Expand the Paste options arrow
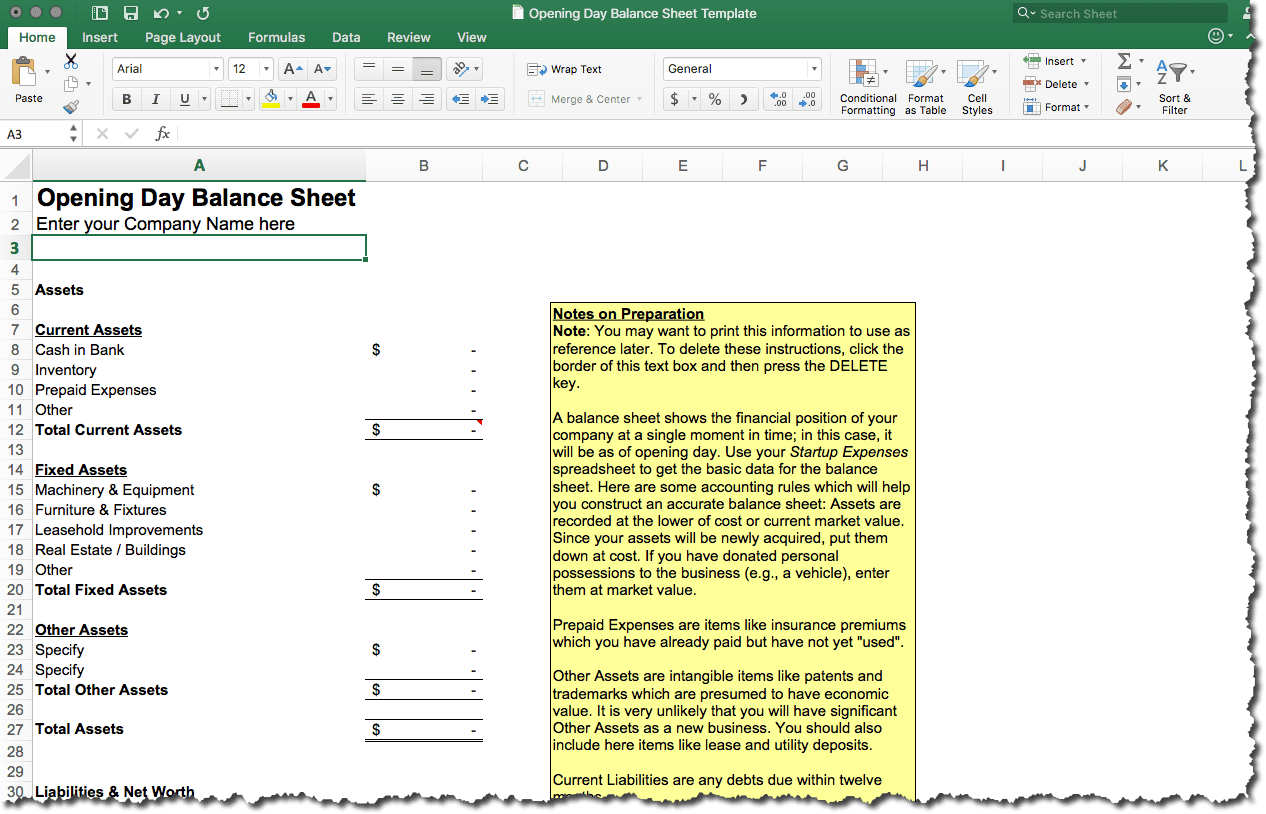Viewport: 1266px width, 814px height. pos(47,72)
